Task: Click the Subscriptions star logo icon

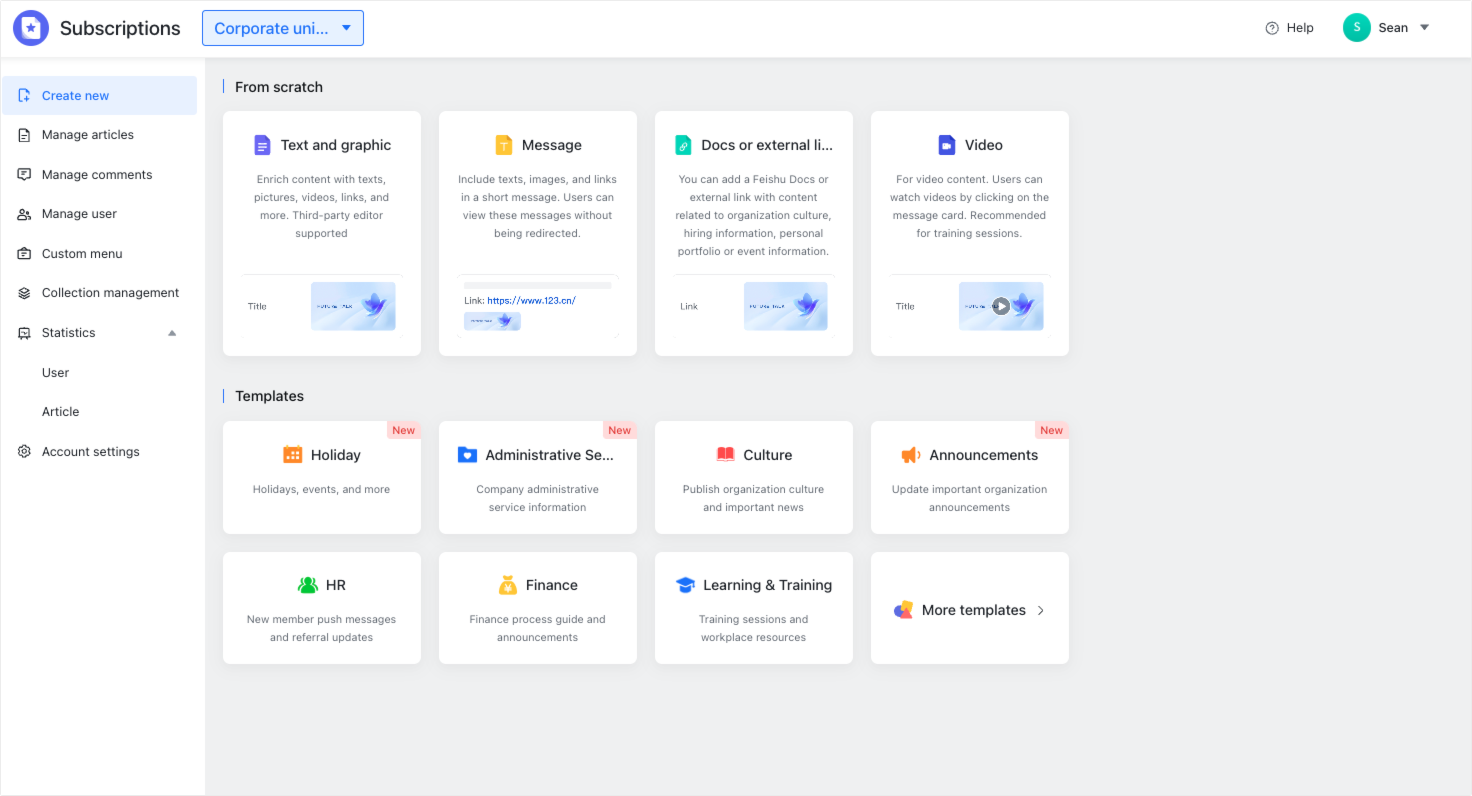Action: (31, 28)
